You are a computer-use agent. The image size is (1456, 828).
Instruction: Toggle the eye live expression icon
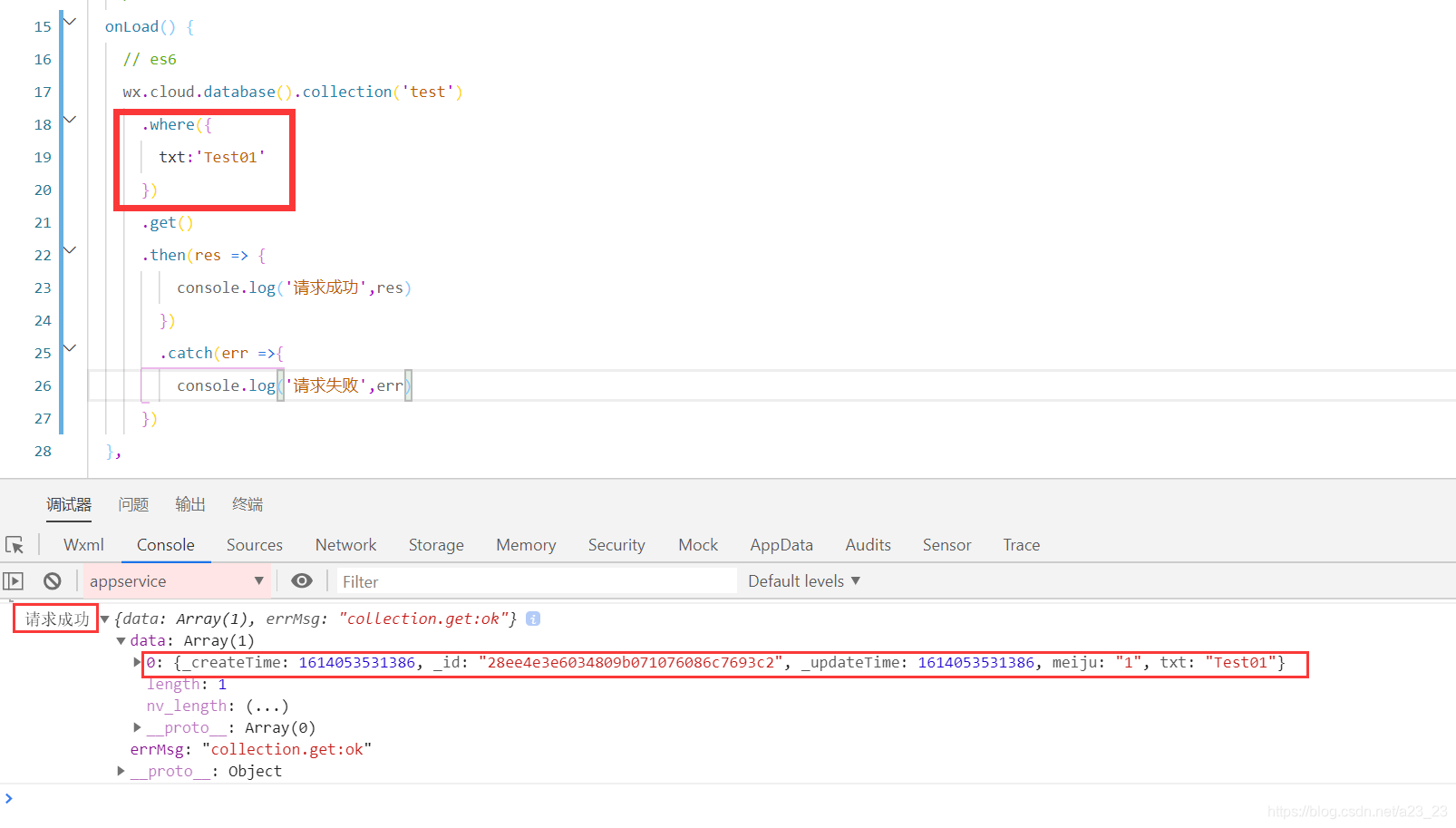[x=302, y=581]
